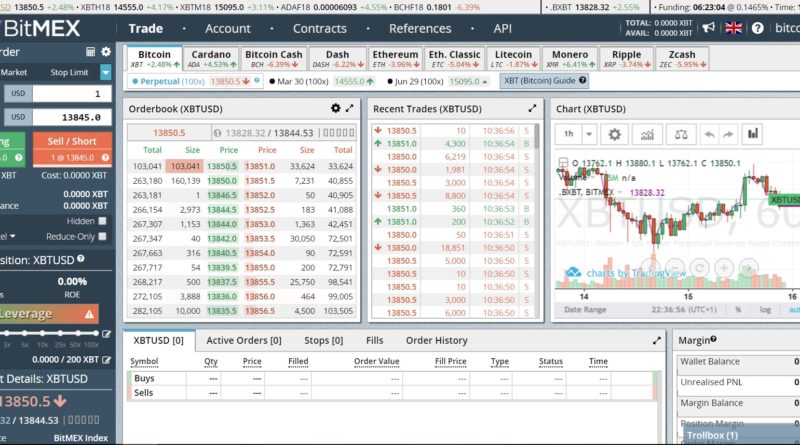Open XBT (Bitcoin) Guide button
This screenshot has height=445, width=800.
point(544,81)
